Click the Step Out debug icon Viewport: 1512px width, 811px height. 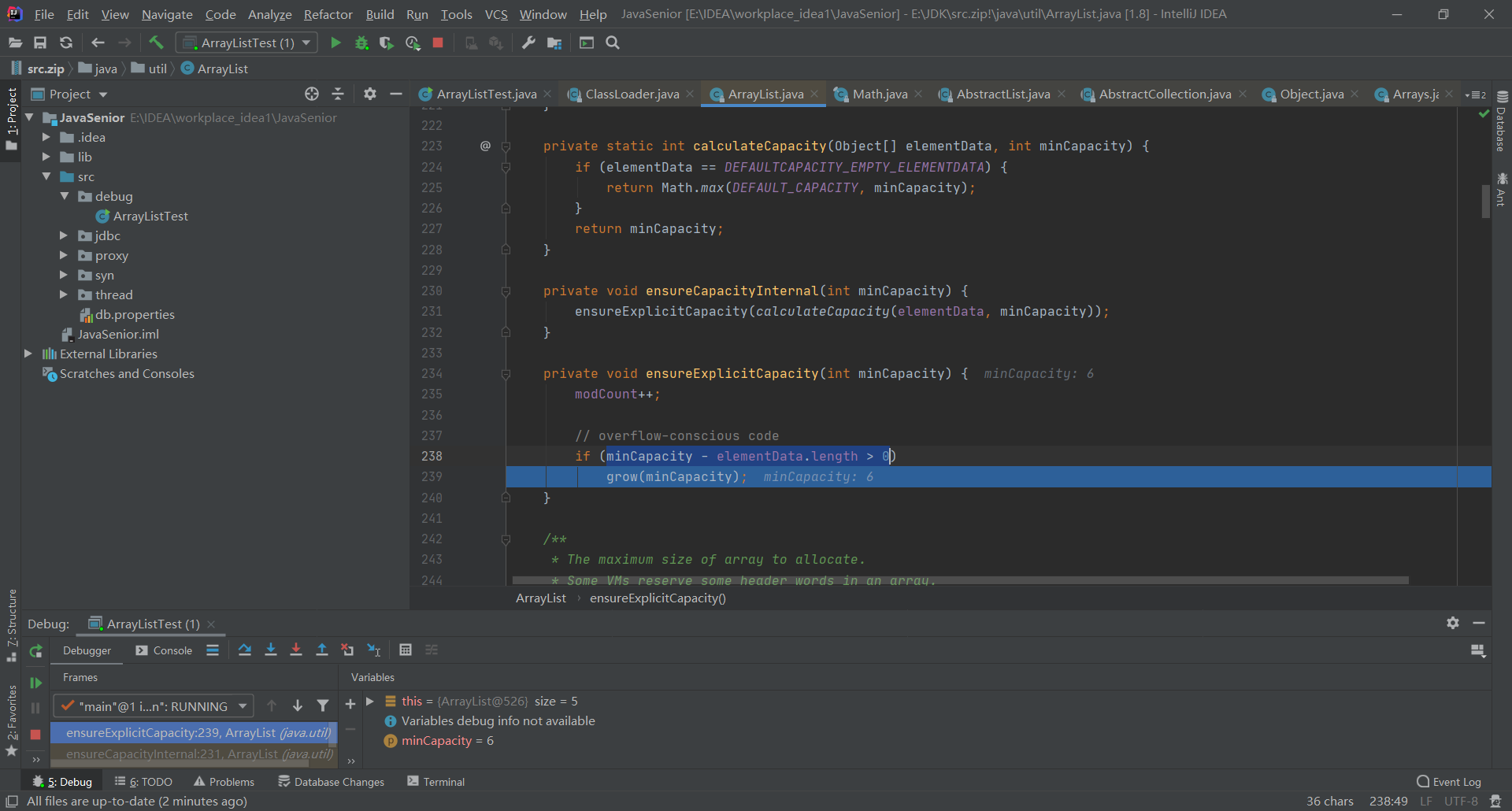pyautogui.click(x=322, y=650)
